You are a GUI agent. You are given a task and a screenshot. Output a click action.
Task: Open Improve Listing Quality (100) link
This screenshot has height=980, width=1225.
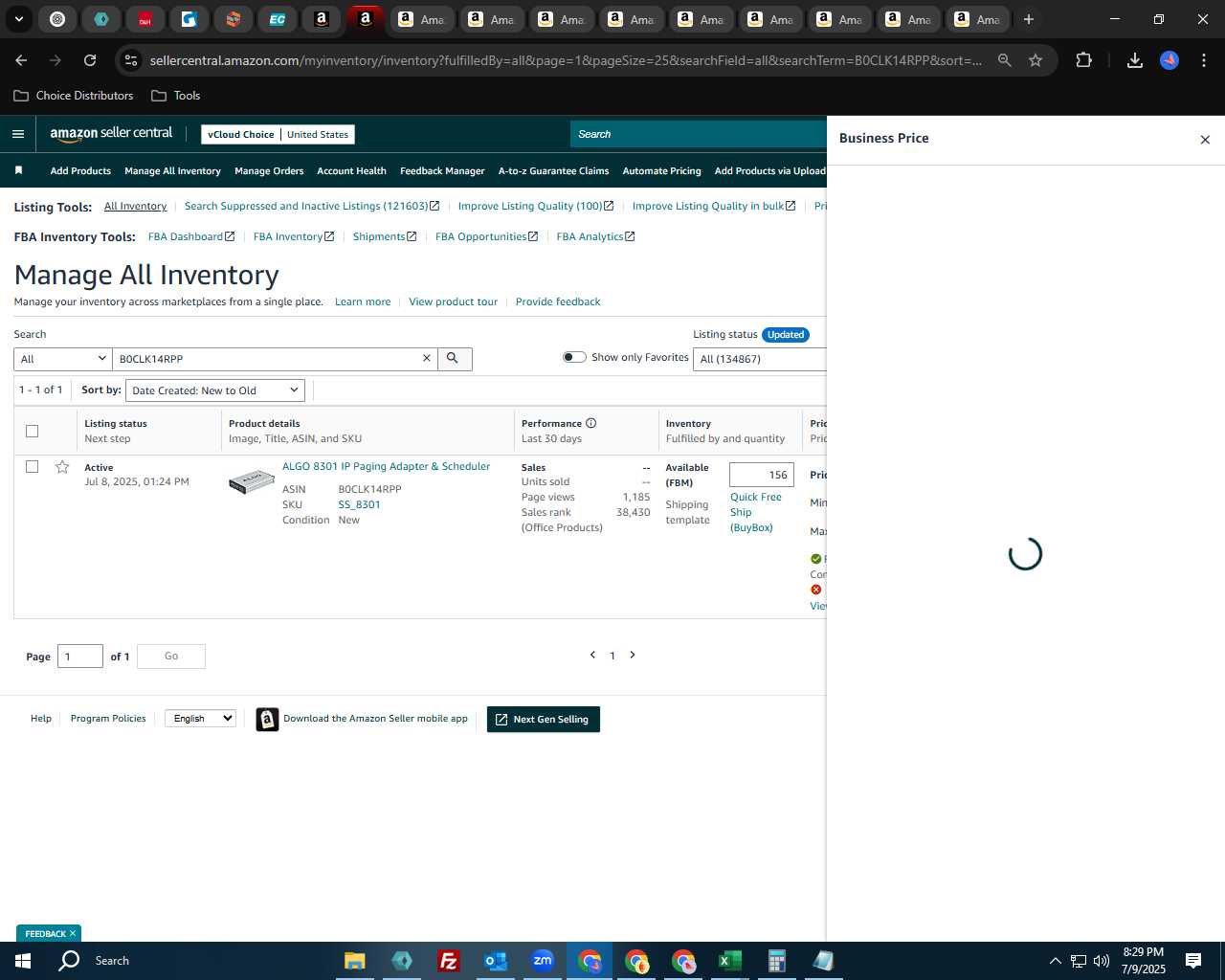pyautogui.click(x=535, y=206)
